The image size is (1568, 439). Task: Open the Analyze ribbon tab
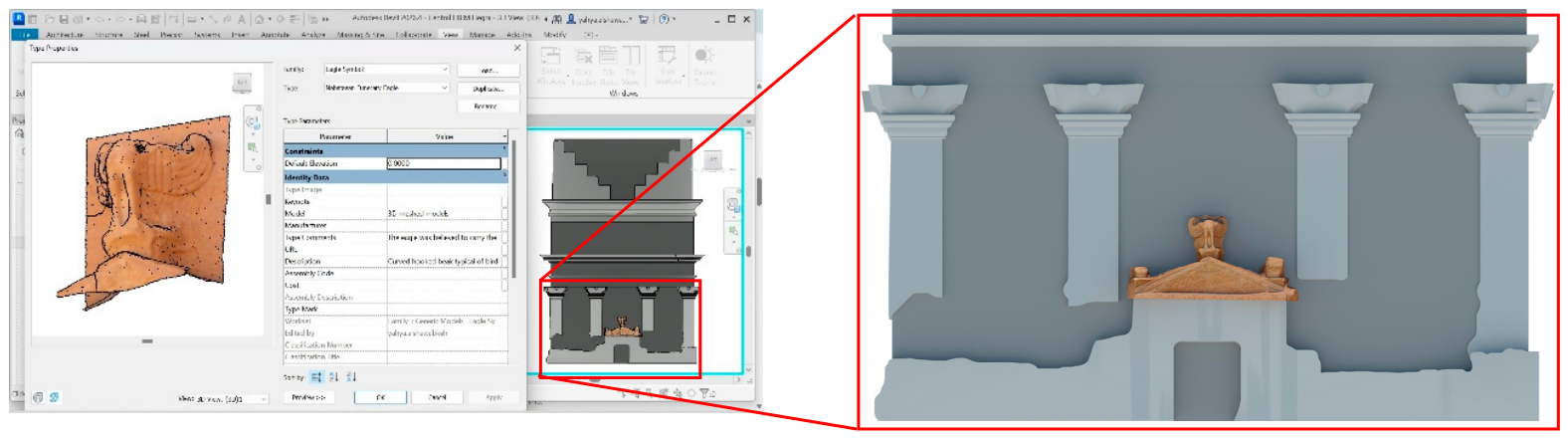tap(313, 35)
